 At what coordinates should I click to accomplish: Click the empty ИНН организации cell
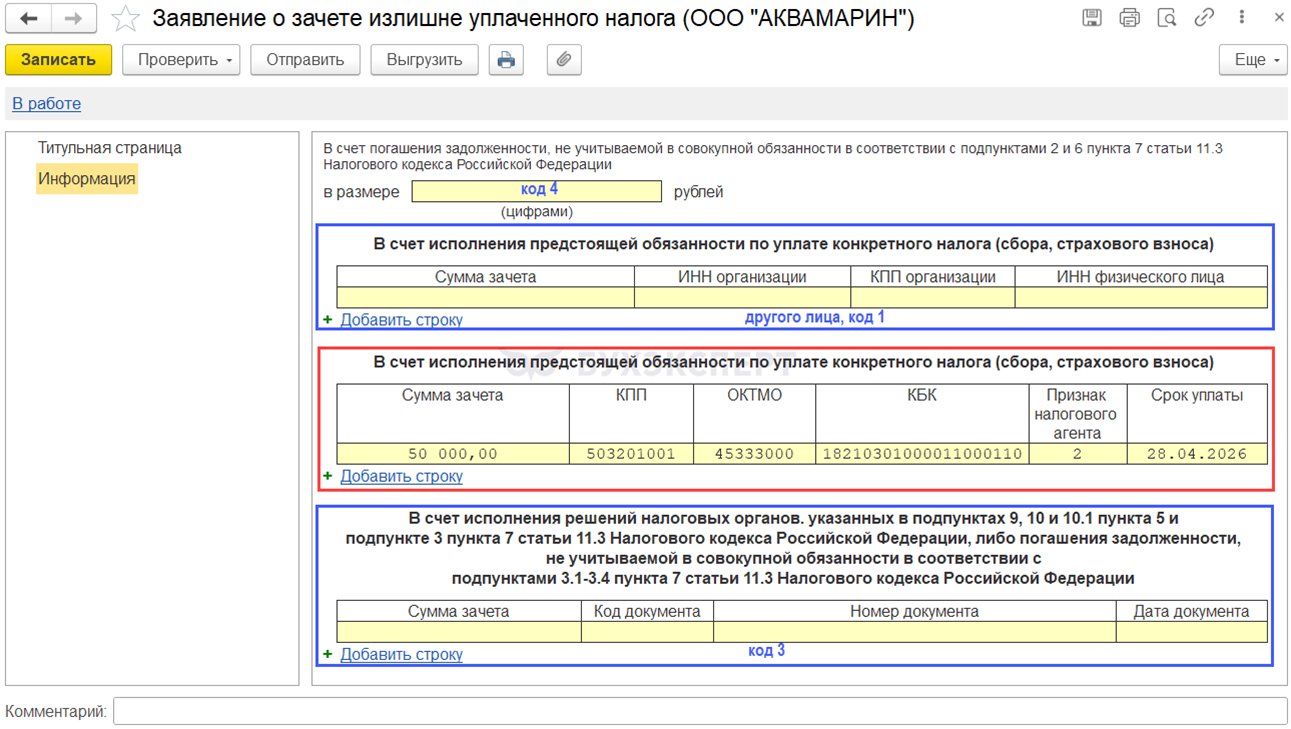click(x=742, y=297)
